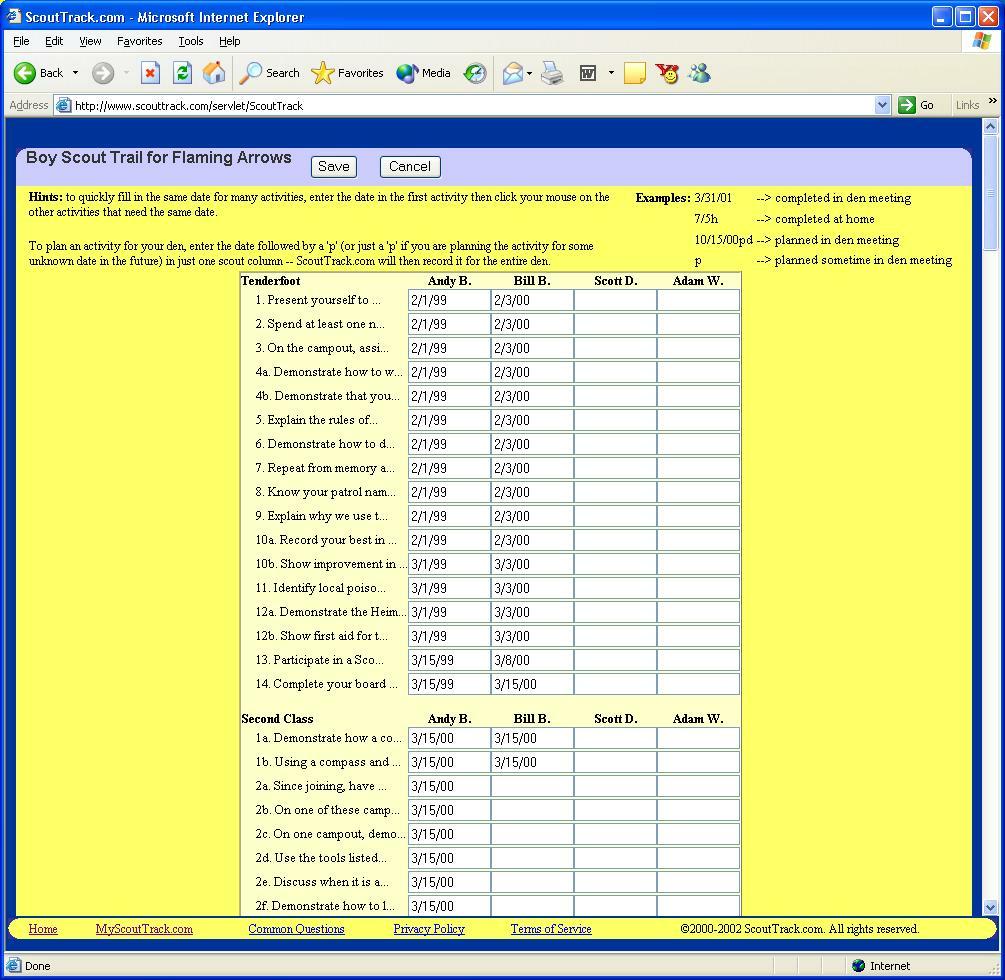Click Andy B. field for Tenderfoot 14
This screenshot has width=1005, height=980.
point(449,684)
